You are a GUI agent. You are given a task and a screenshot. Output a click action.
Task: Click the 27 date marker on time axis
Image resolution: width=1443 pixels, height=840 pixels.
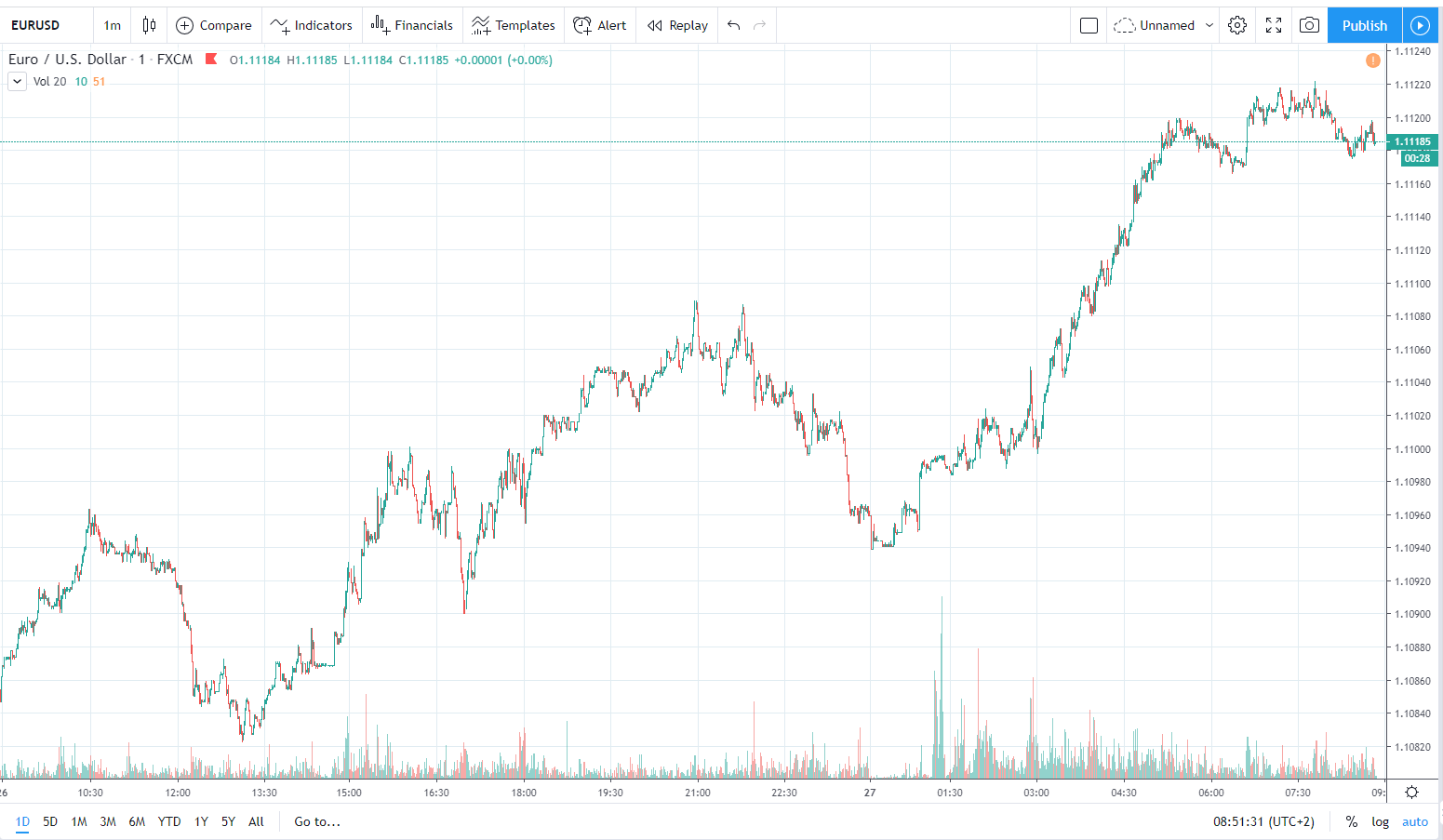pos(870,793)
